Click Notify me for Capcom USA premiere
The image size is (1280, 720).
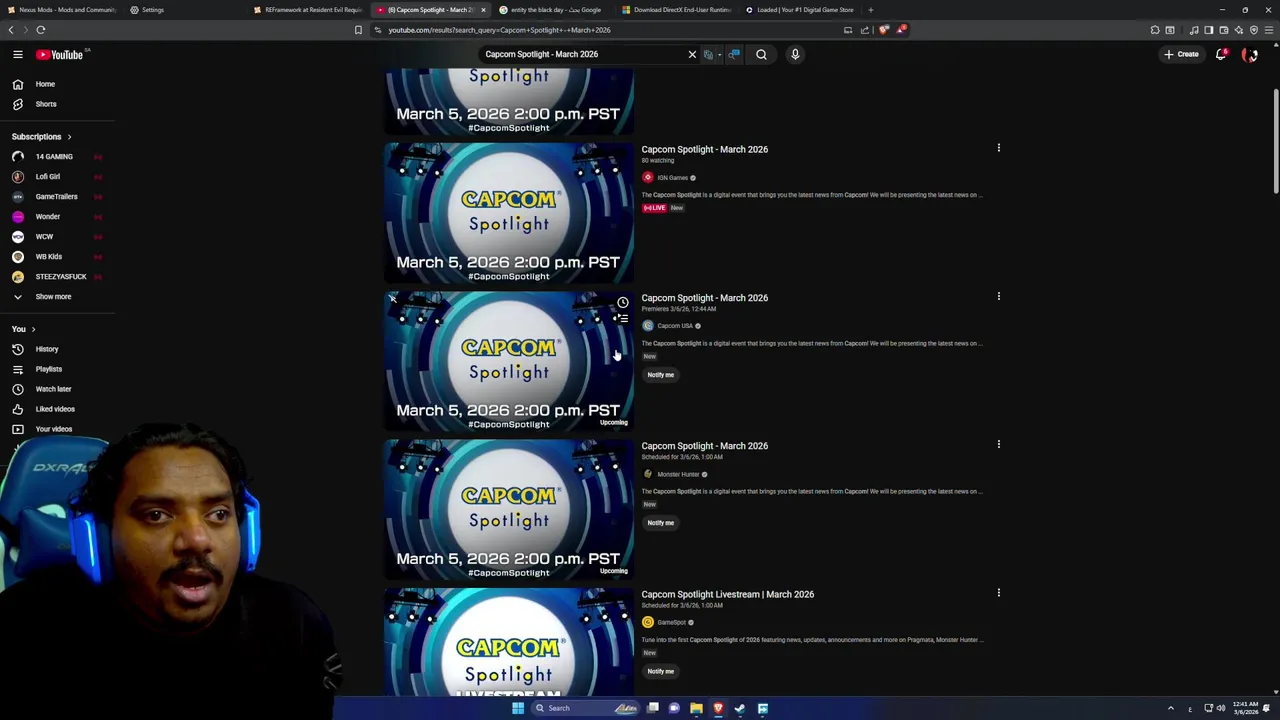point(660,375)
